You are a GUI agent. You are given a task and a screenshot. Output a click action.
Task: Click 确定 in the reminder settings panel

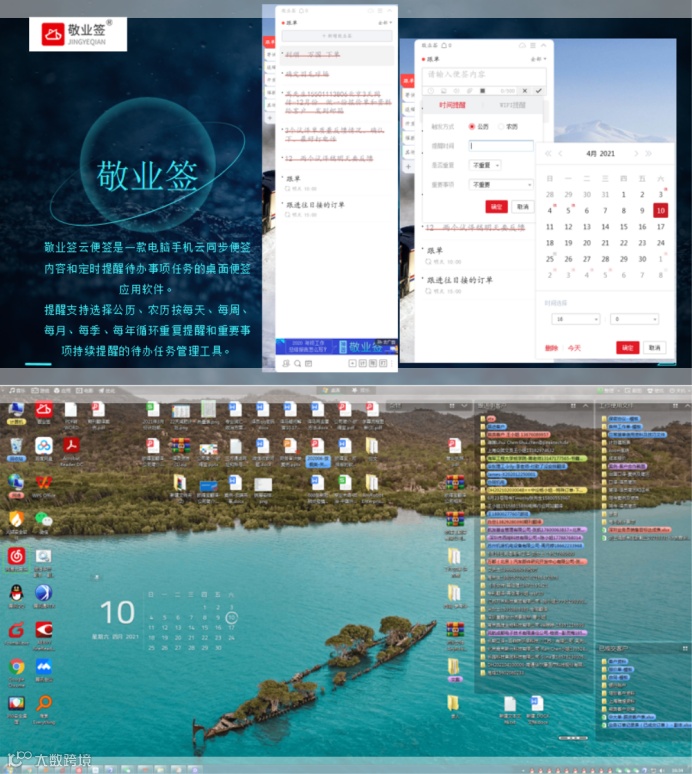pos(497,206)
